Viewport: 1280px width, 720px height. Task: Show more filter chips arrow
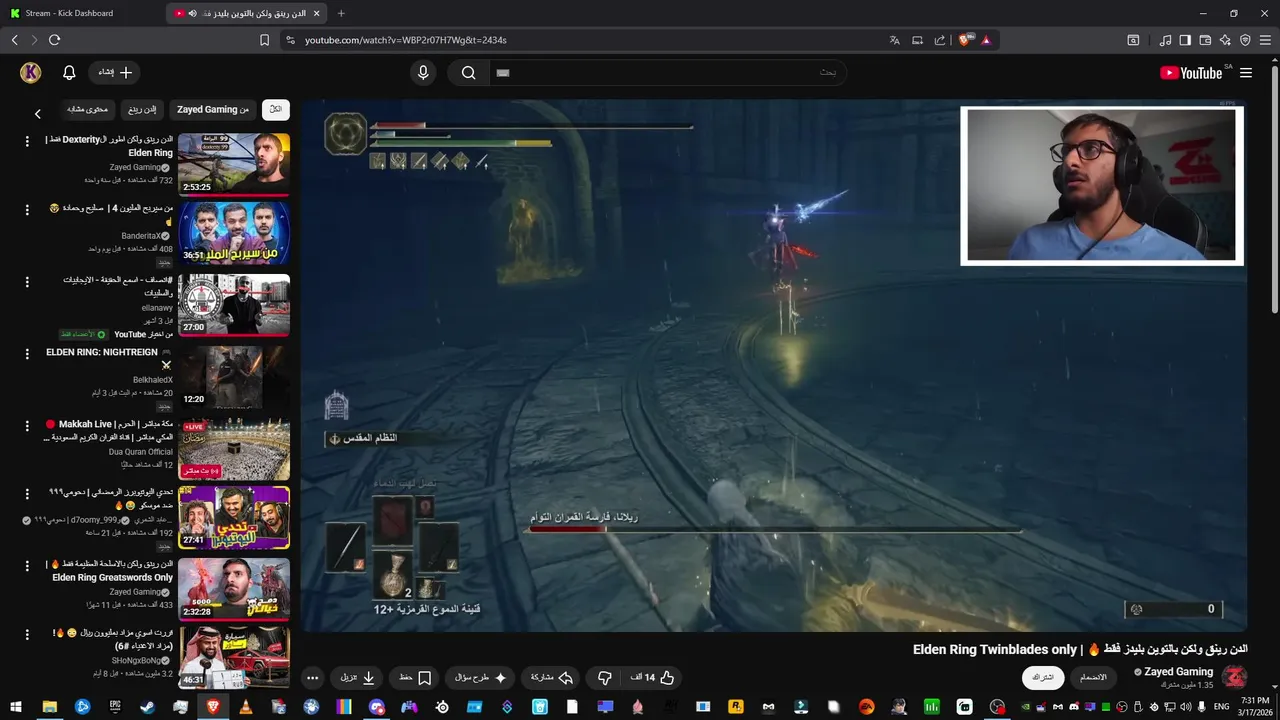[x=38, y=113]
